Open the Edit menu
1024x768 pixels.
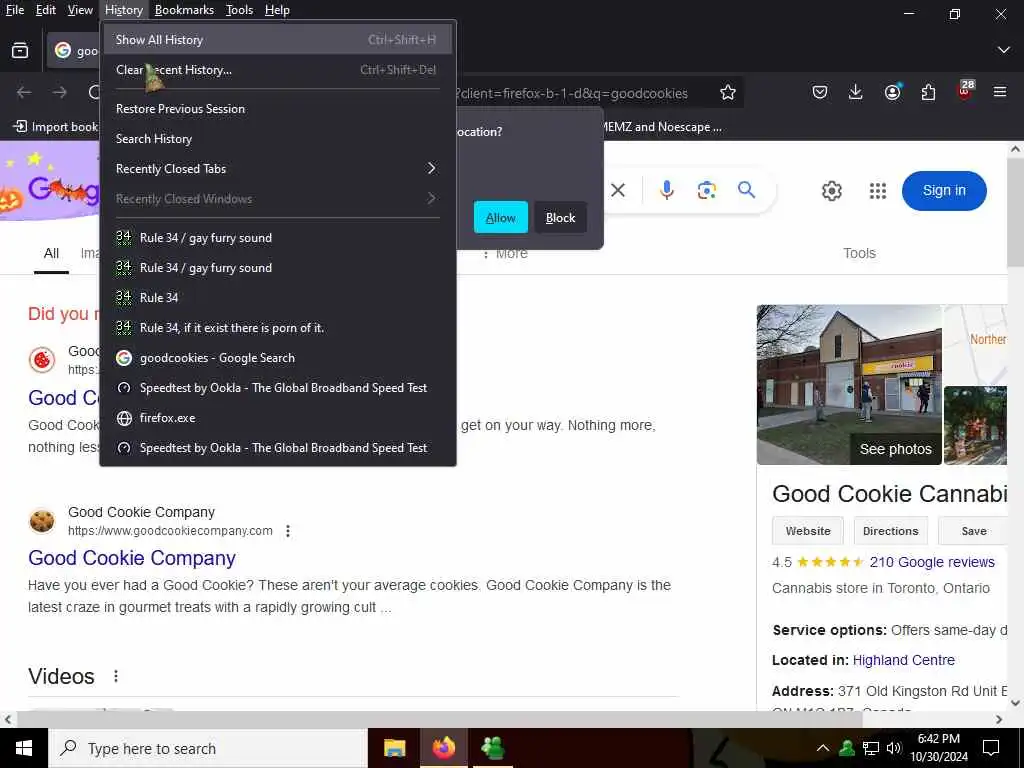(46, 10)
